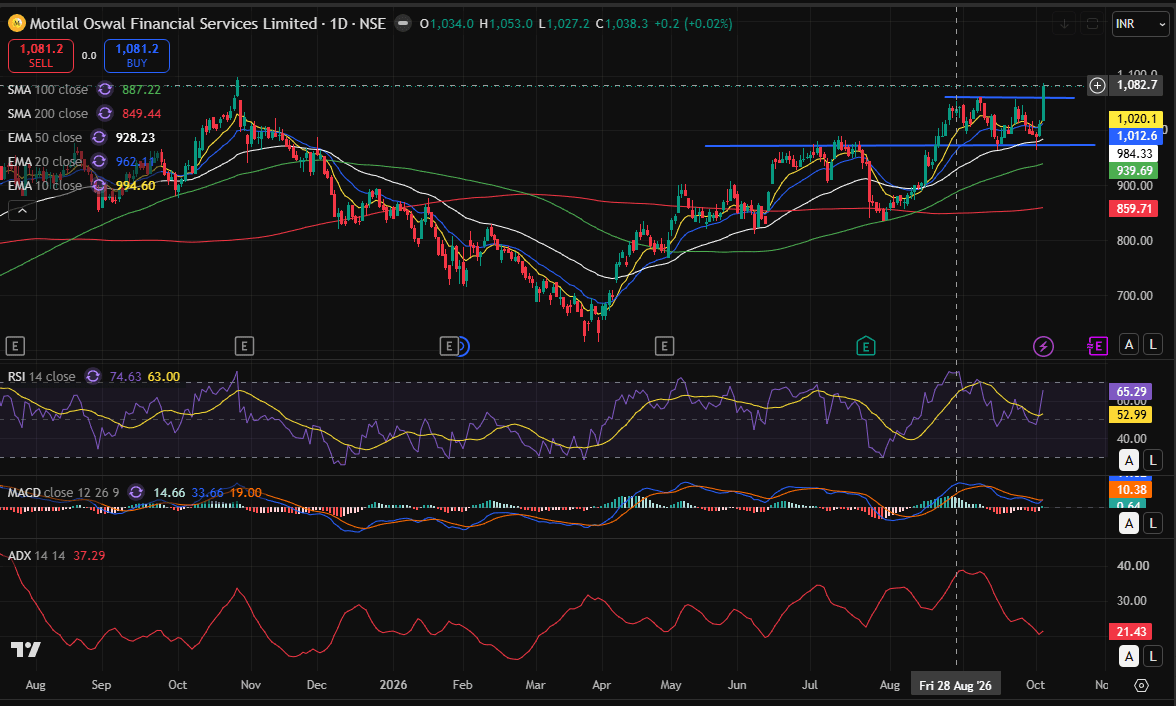Screen dimensions: 1176x706
Task: Click the TradingView logo
Action: tap(26, 650)
